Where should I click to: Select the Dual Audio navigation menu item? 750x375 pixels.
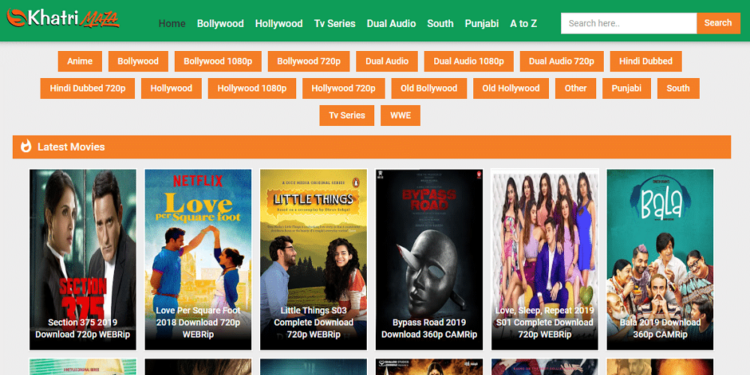coord(391,23)
